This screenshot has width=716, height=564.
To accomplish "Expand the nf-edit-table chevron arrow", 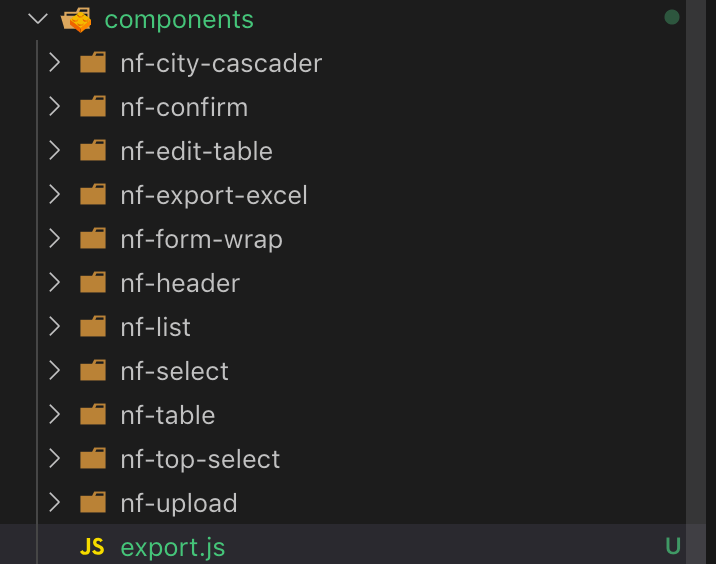I will click(x=54, y=151).
